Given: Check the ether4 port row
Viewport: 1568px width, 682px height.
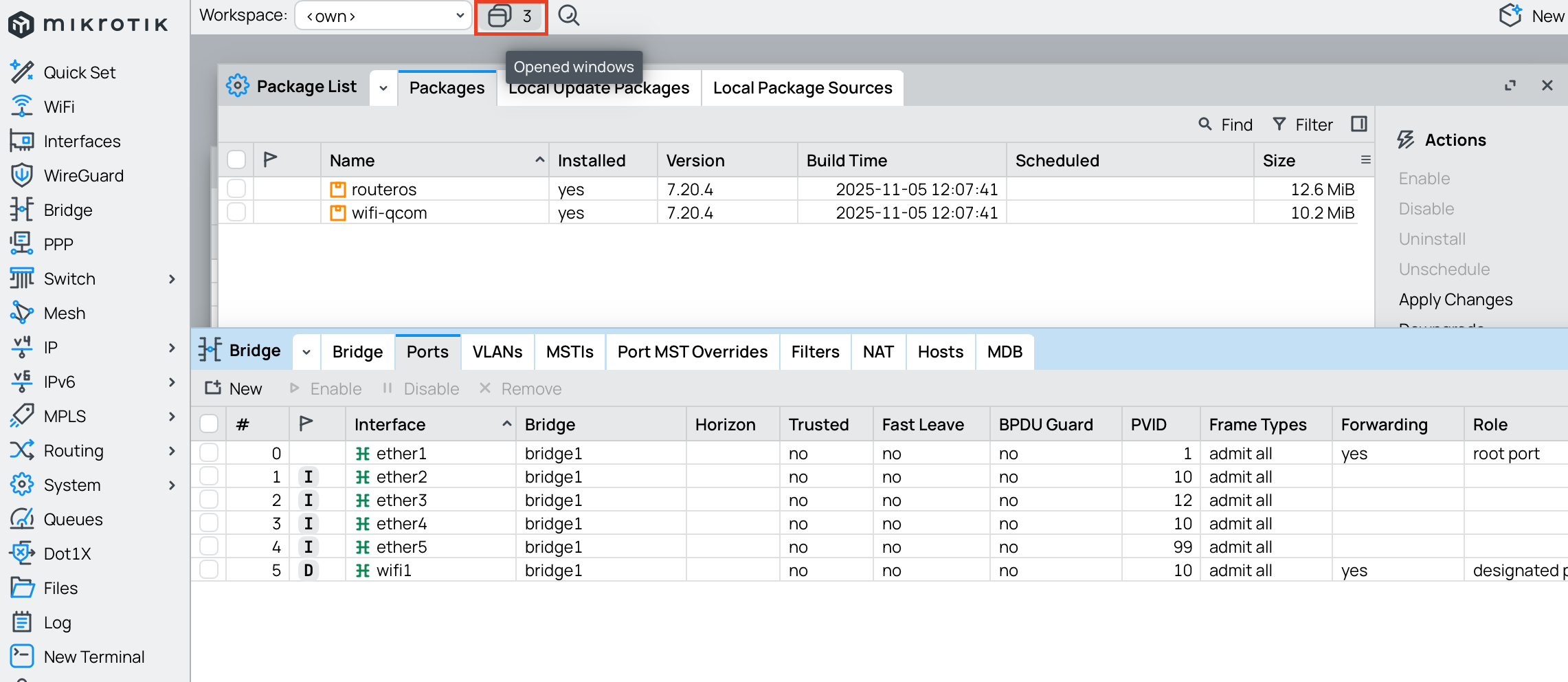Looking at the screenshot, I should (209, 522).
